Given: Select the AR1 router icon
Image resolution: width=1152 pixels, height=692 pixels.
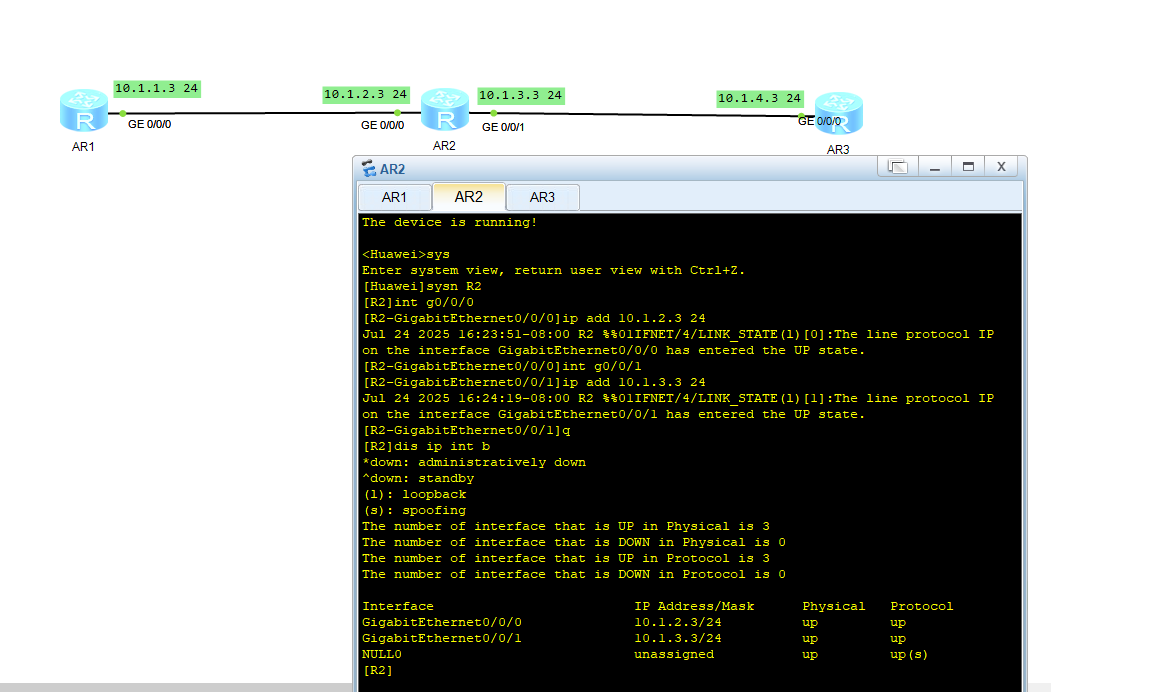Looking at the screenshot, I should pos(84,111).
